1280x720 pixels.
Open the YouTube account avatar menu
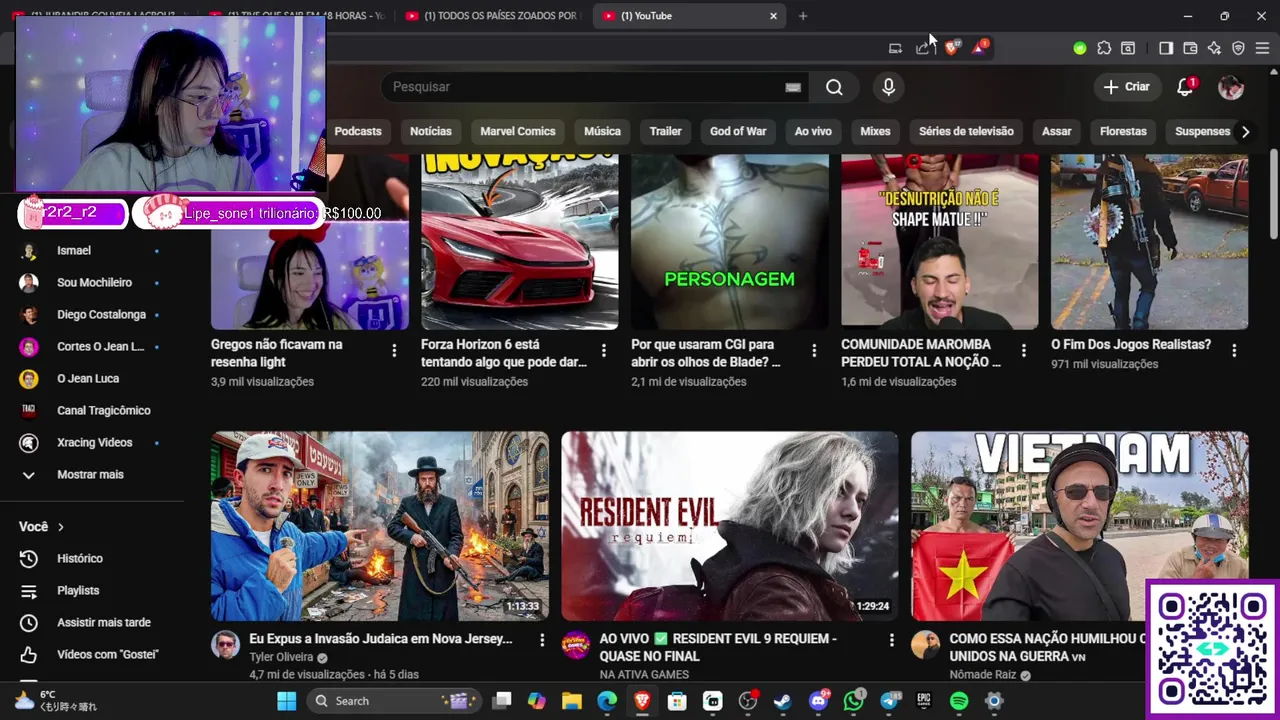[x=1231, y=87]
